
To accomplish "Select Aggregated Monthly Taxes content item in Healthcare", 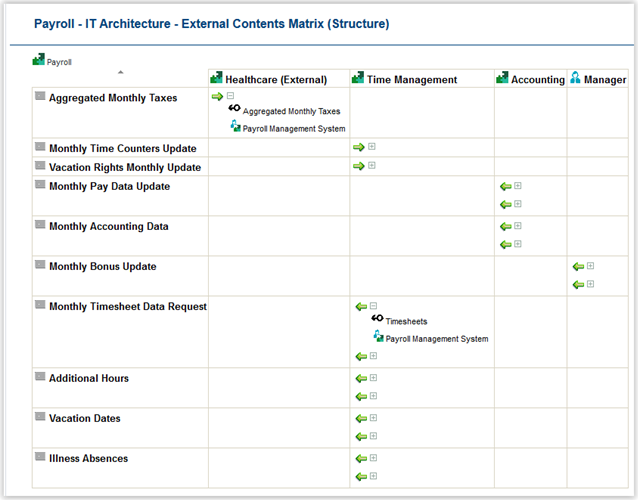I will 291,112.
